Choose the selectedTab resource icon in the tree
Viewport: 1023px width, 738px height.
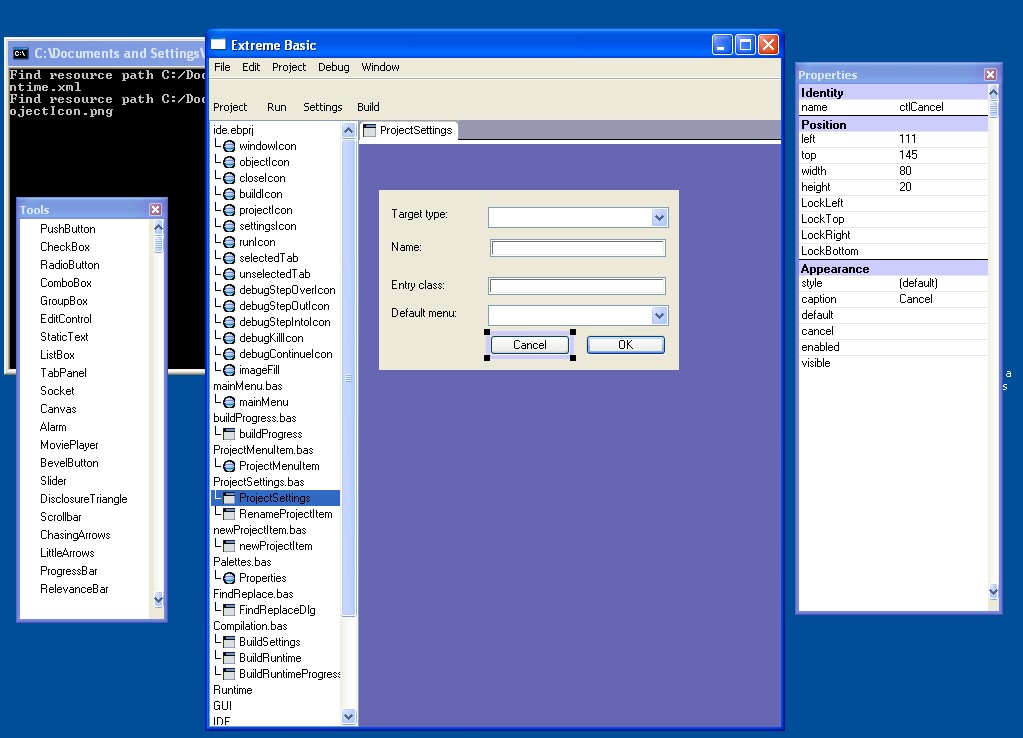click(229, 258)
